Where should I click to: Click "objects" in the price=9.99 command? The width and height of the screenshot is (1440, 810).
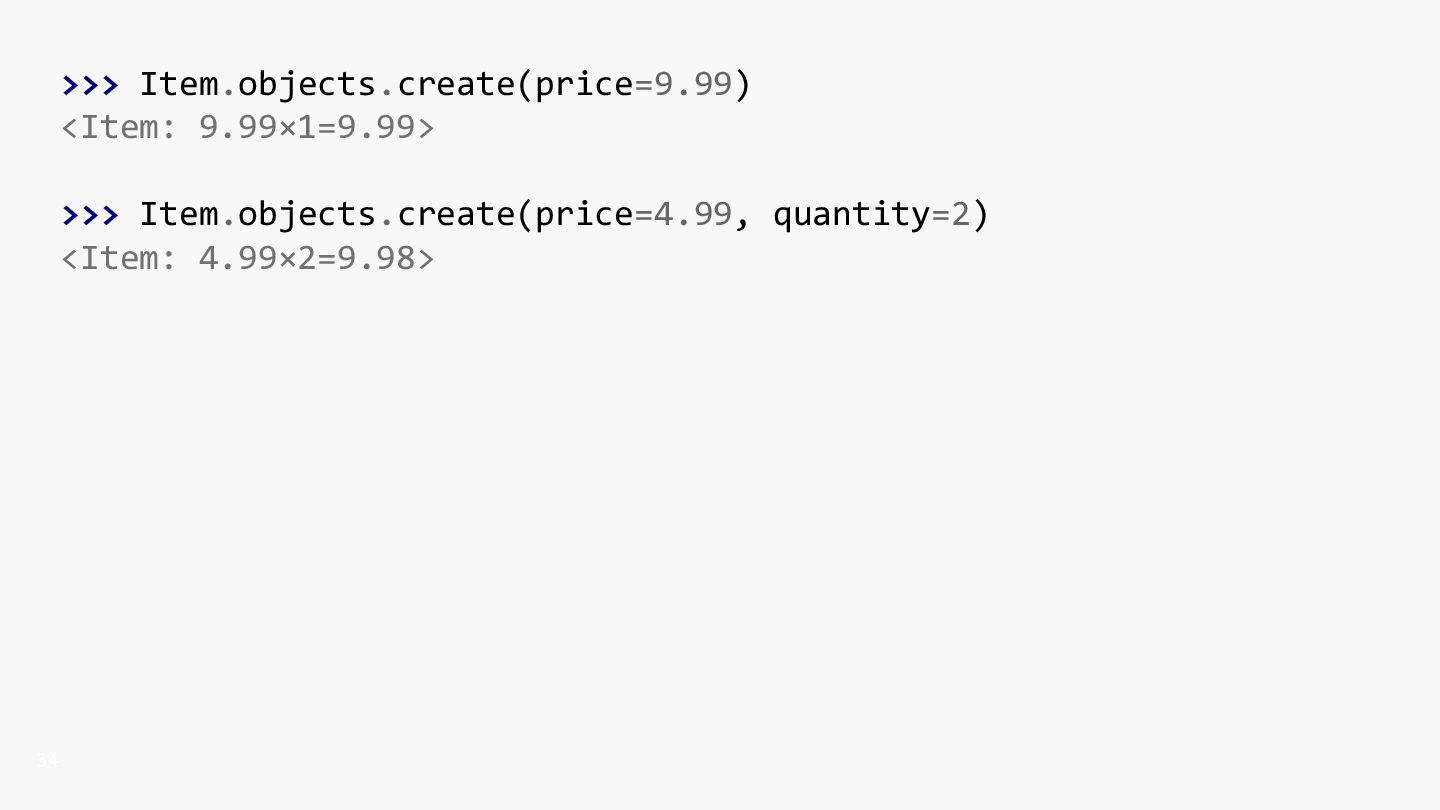tap(306, 84)
